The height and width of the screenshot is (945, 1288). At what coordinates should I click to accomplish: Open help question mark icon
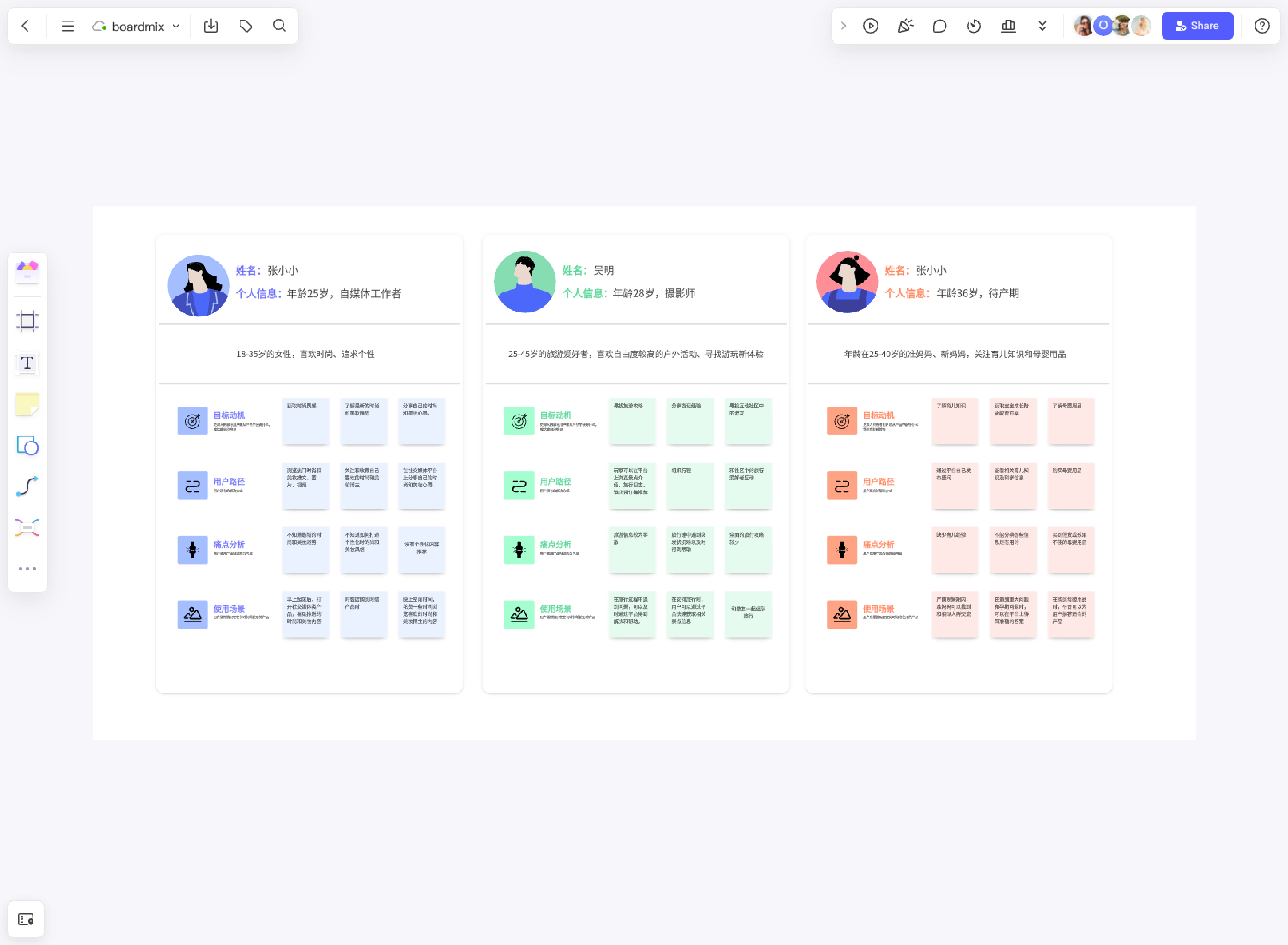coord(1262,26)
